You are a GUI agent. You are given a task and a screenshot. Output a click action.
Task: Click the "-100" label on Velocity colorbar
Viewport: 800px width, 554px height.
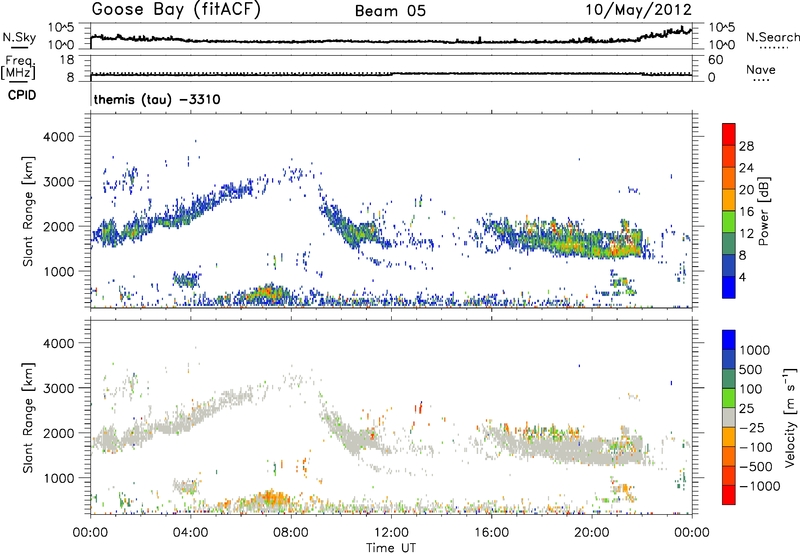[x=755, y=447]
